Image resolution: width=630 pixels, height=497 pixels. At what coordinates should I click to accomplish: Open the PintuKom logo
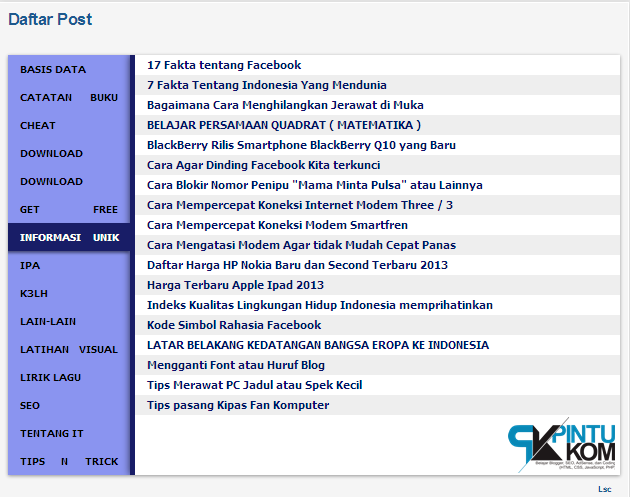562,444
